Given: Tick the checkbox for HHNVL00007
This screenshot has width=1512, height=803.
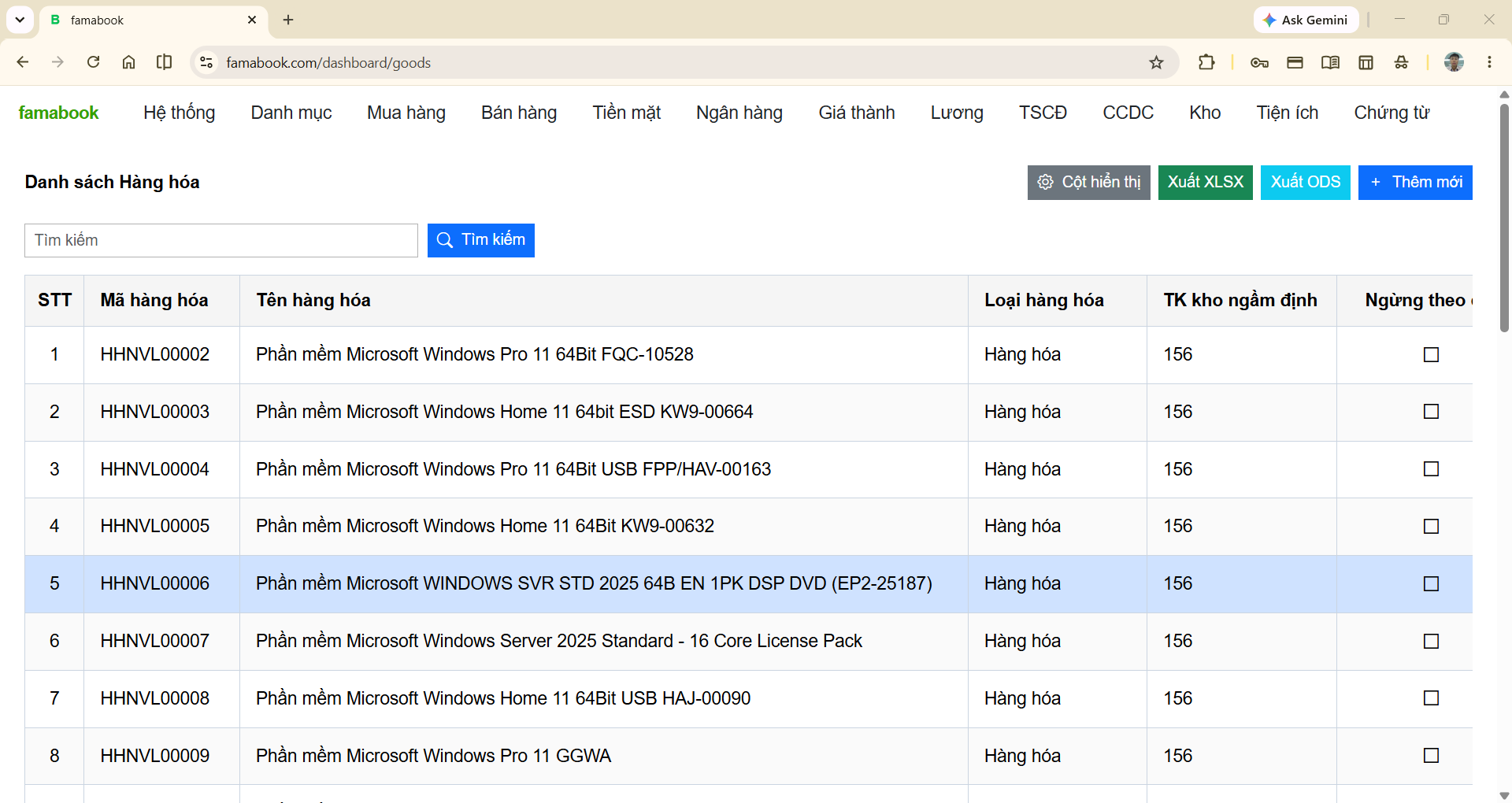Looking at the screenshot, I should 1431,641.
